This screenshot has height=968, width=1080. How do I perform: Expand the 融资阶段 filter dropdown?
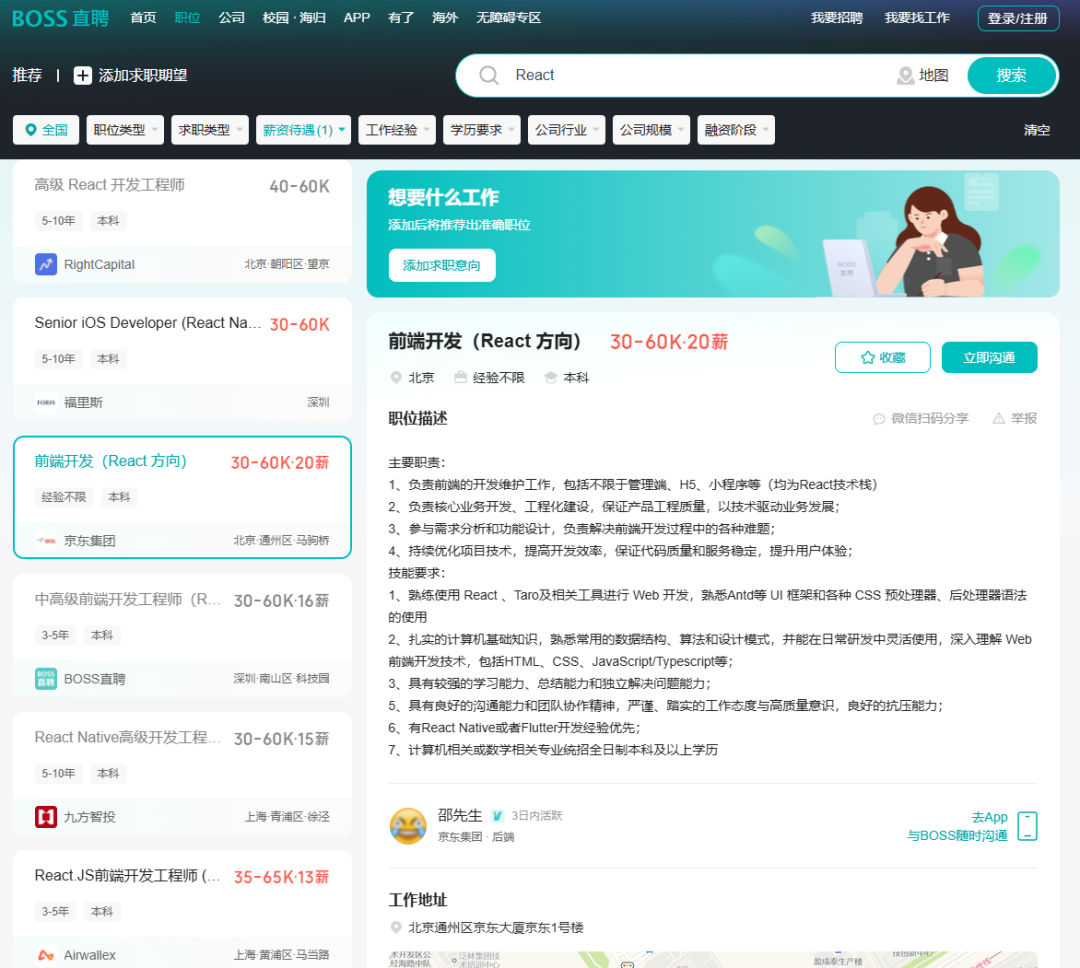click(736, 129)
